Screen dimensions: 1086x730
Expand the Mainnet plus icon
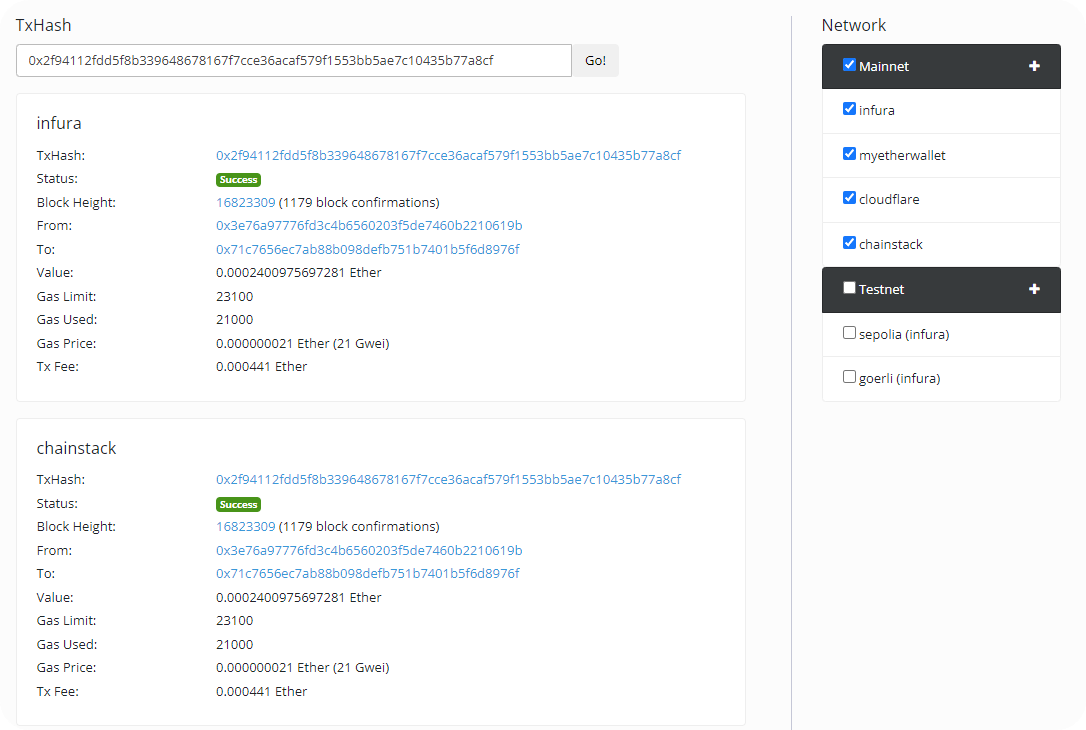coord(1034,66)
